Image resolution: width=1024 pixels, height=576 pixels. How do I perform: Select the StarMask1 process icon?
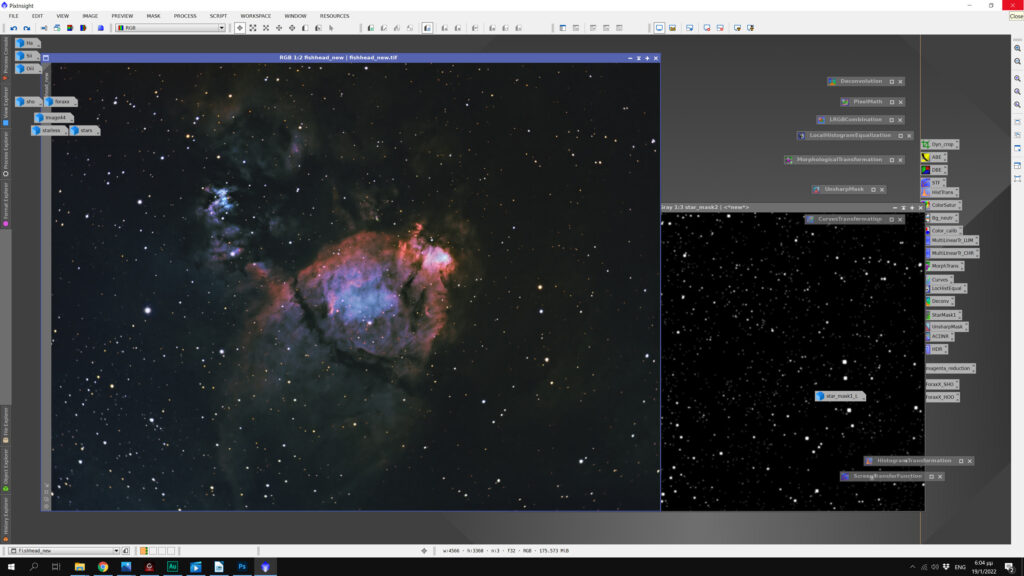pyautogui.click(x=943, y=315)
